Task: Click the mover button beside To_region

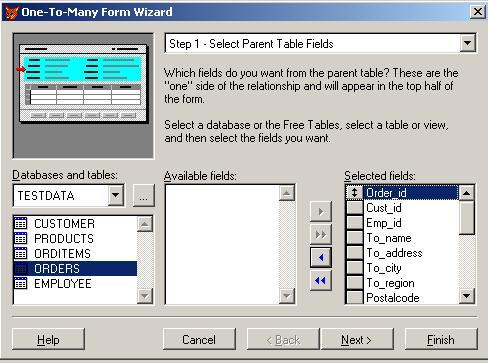Action: point(355,283)
